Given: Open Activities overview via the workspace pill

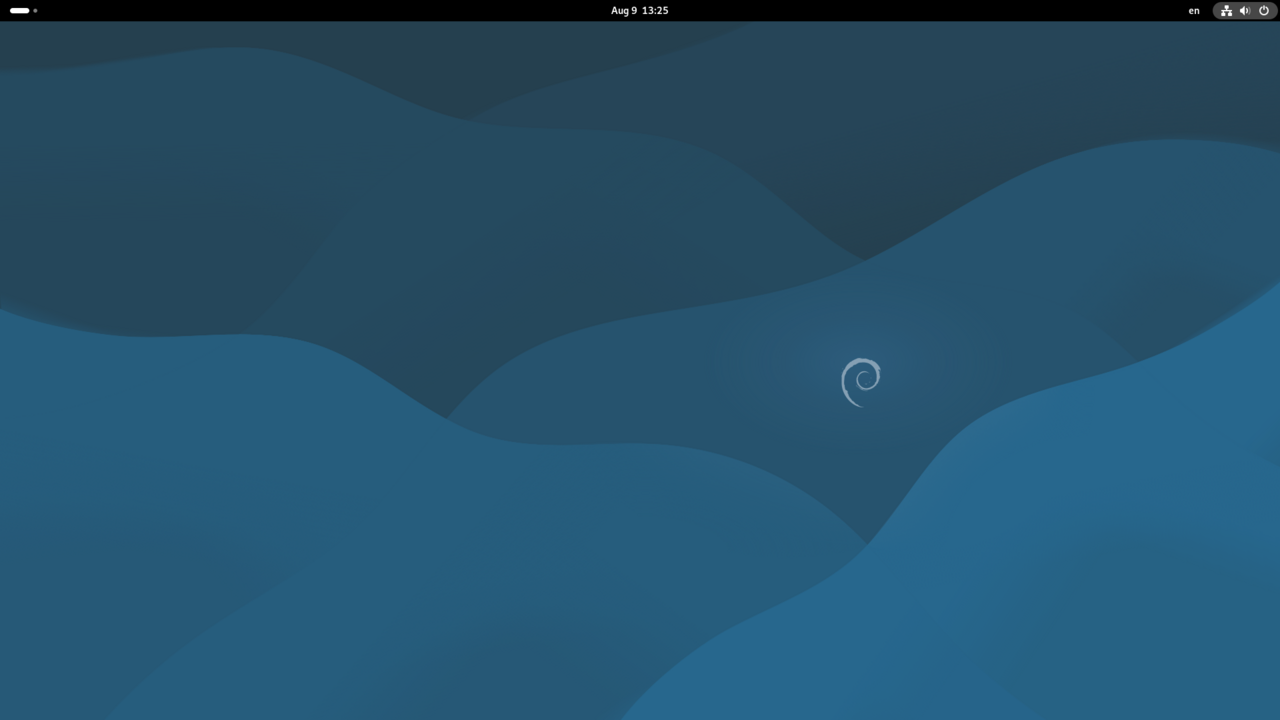Looking at the screenshot, I should click(19, 11).
